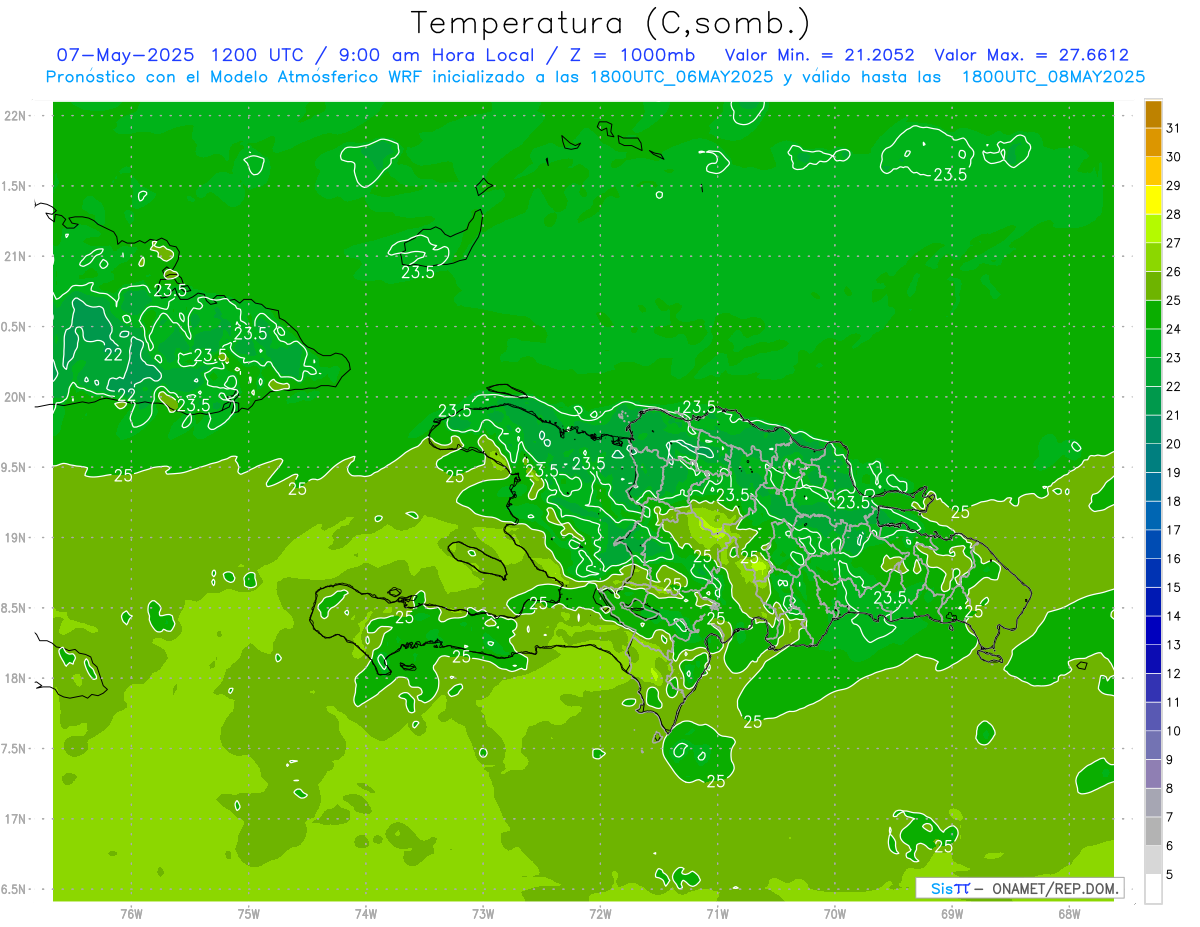Click the 69W longitude axis label
Viewport: 1200px width, 927px height.
tap(952, 913)
